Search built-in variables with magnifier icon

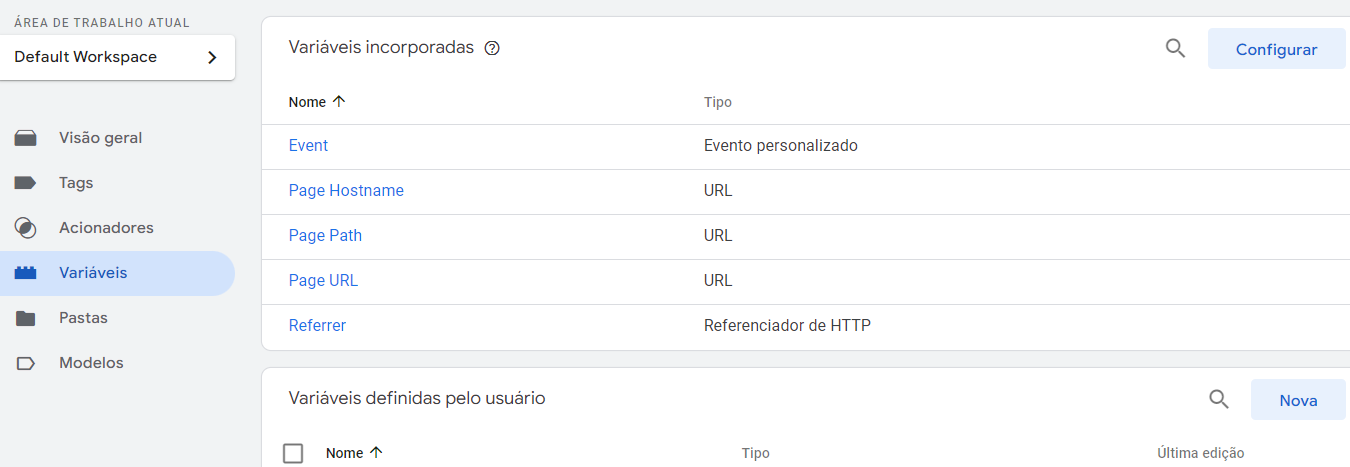coord(1175,48)
